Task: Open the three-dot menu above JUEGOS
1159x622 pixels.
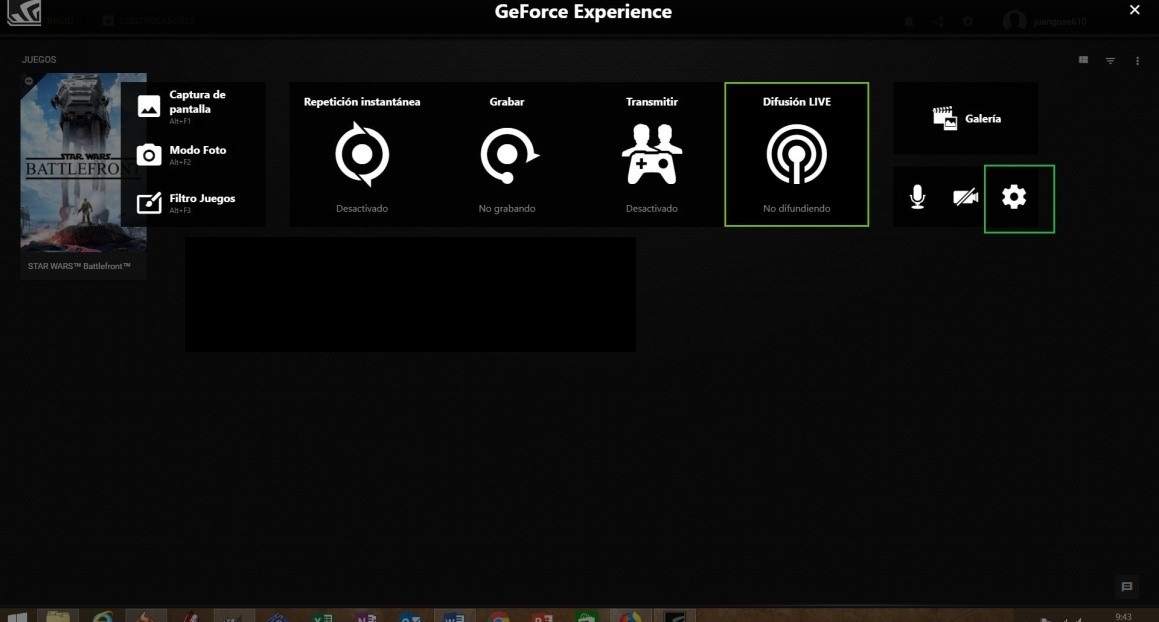Action: tap(1137, 60)
